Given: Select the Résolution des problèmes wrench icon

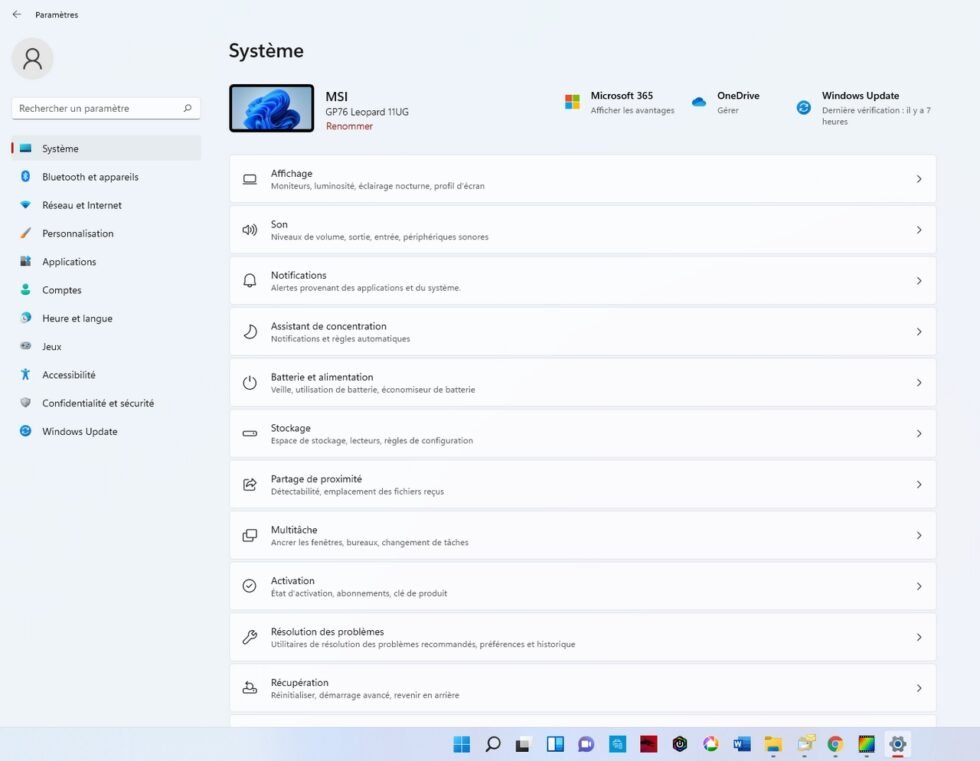Looking at the screenshot, I should [248, 637].
